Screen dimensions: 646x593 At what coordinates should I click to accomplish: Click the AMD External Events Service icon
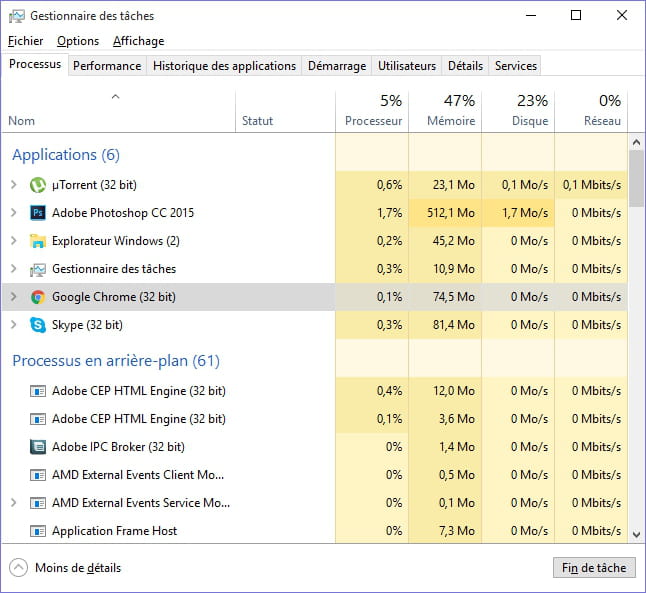pyautogui.click(x=38, y=503)
